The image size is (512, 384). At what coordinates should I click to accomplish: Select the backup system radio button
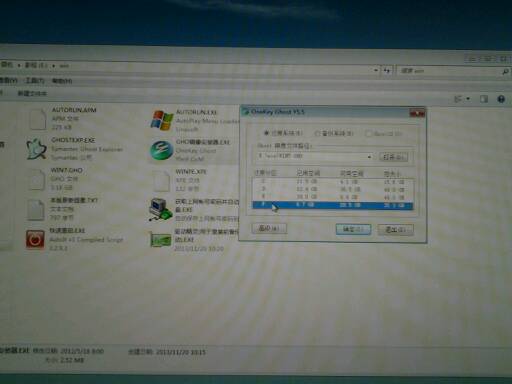317,133
